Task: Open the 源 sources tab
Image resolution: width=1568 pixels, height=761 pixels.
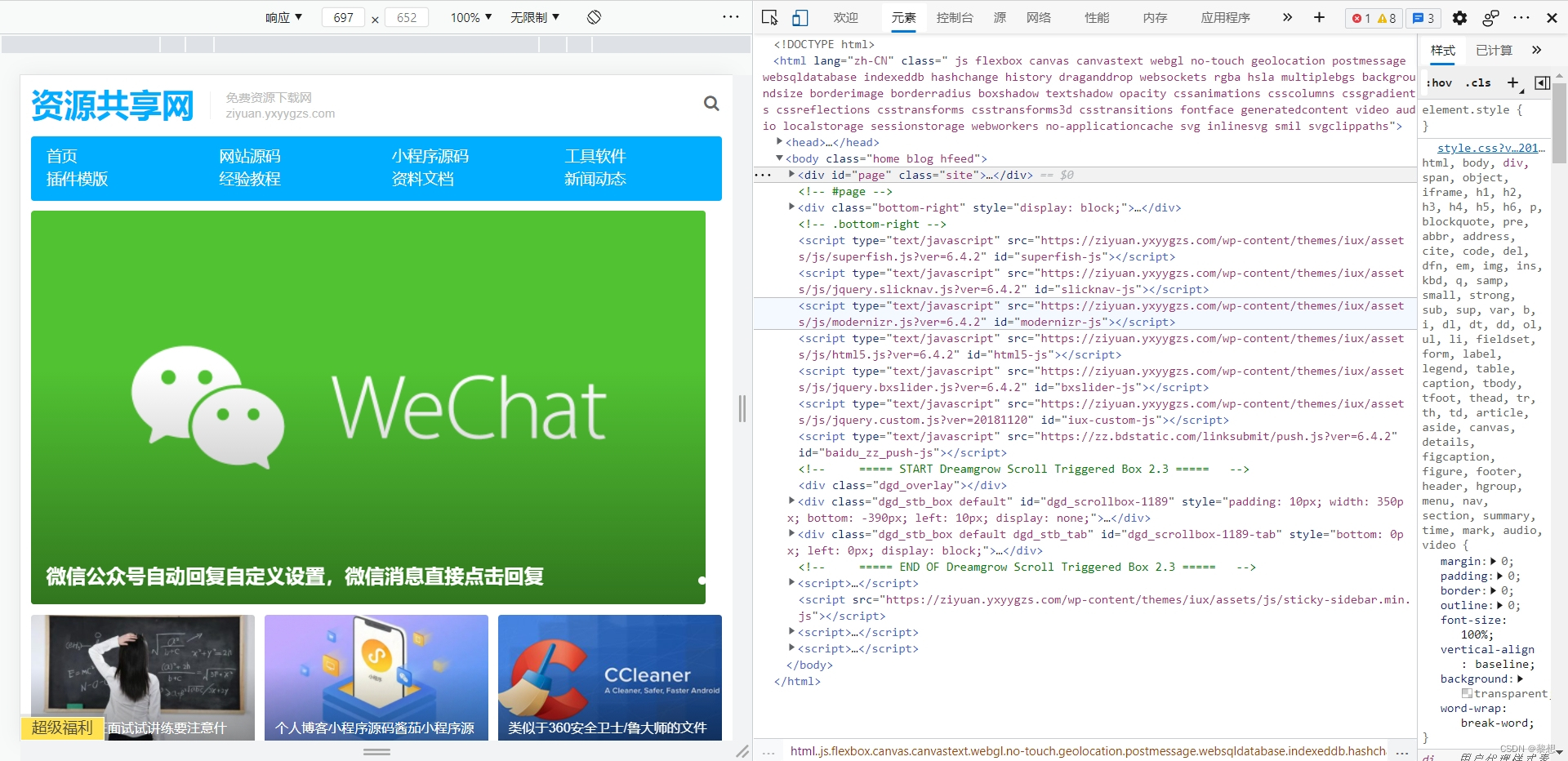Action: (x=1000, y=17)
